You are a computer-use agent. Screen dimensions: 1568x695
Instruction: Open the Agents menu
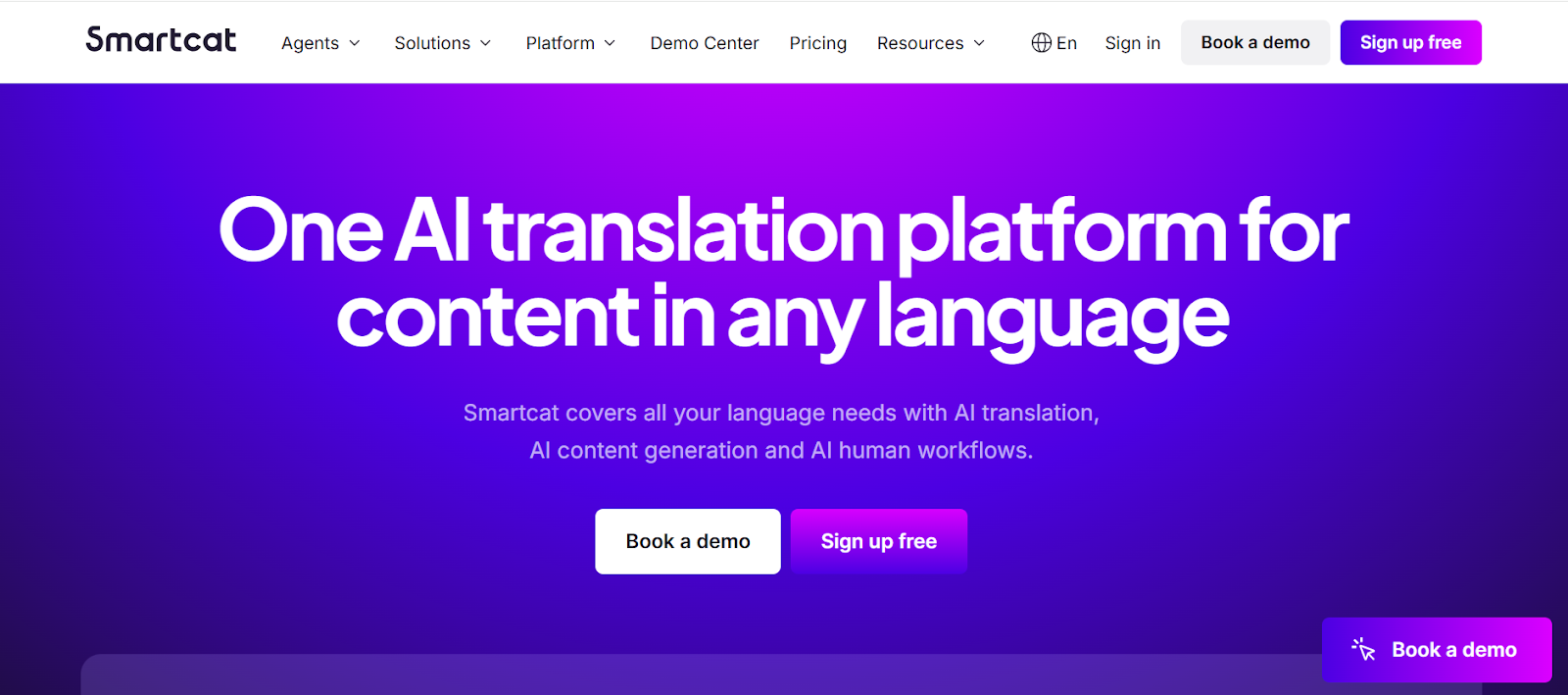click(310, 43)
